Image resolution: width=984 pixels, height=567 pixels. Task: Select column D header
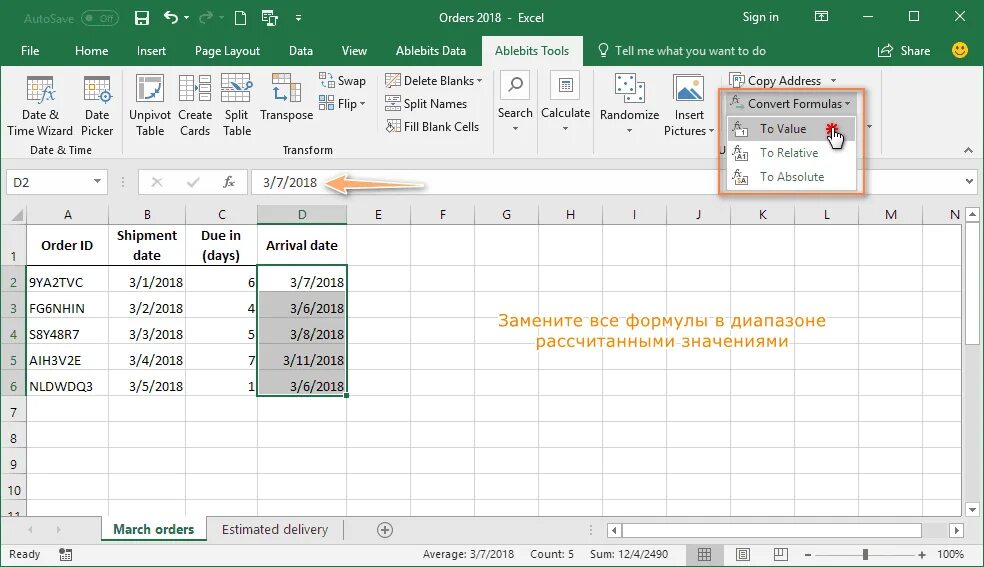coord(302,215)
